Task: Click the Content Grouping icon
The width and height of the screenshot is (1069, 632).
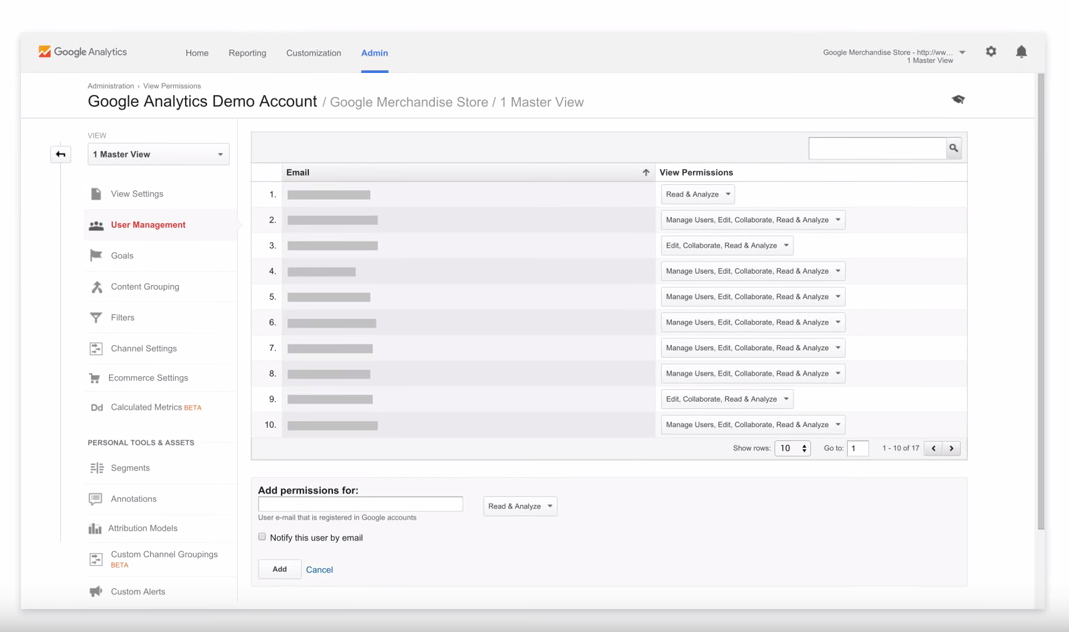Action: tap(96, 286)
